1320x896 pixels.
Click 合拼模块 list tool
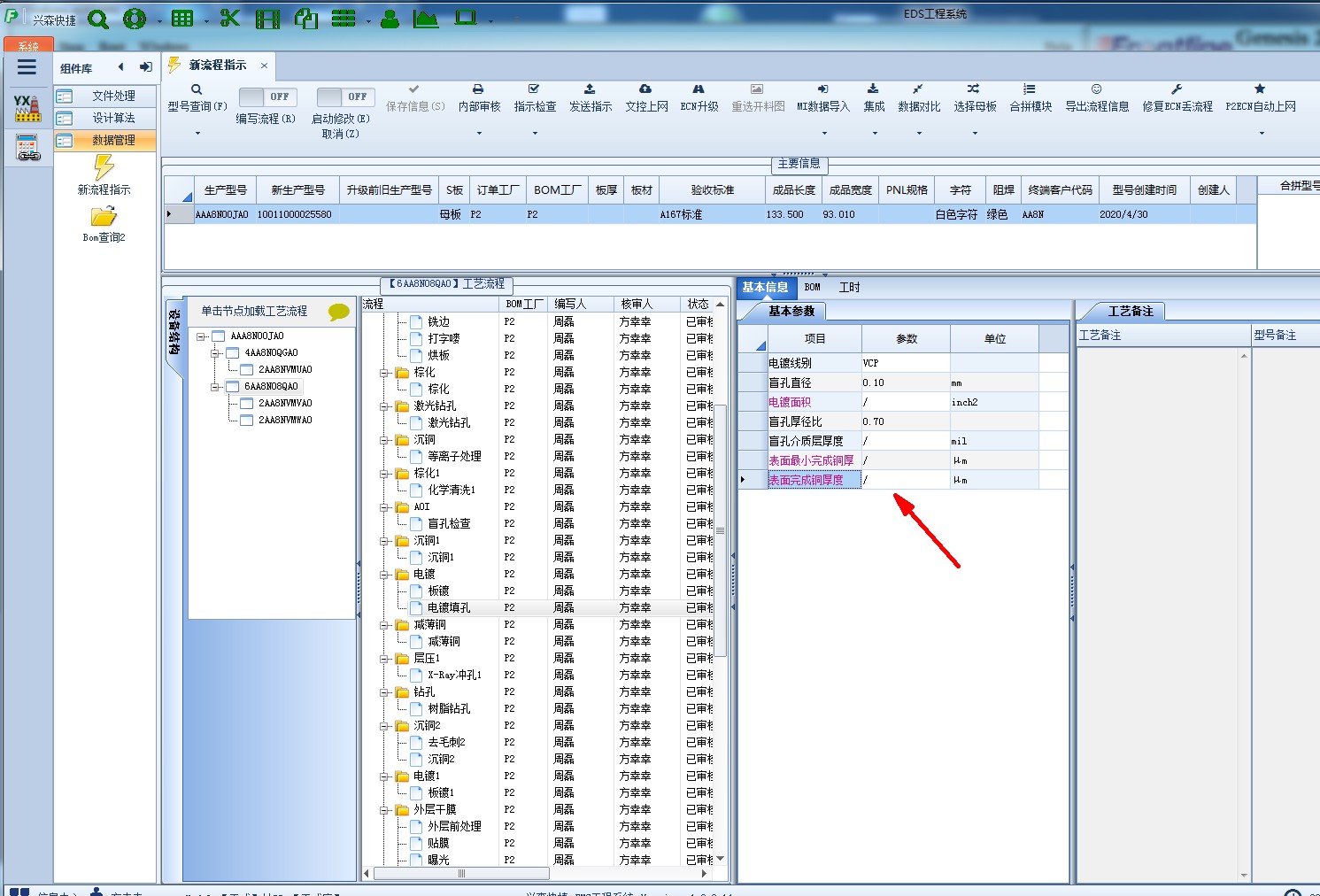pos(1031,97)
